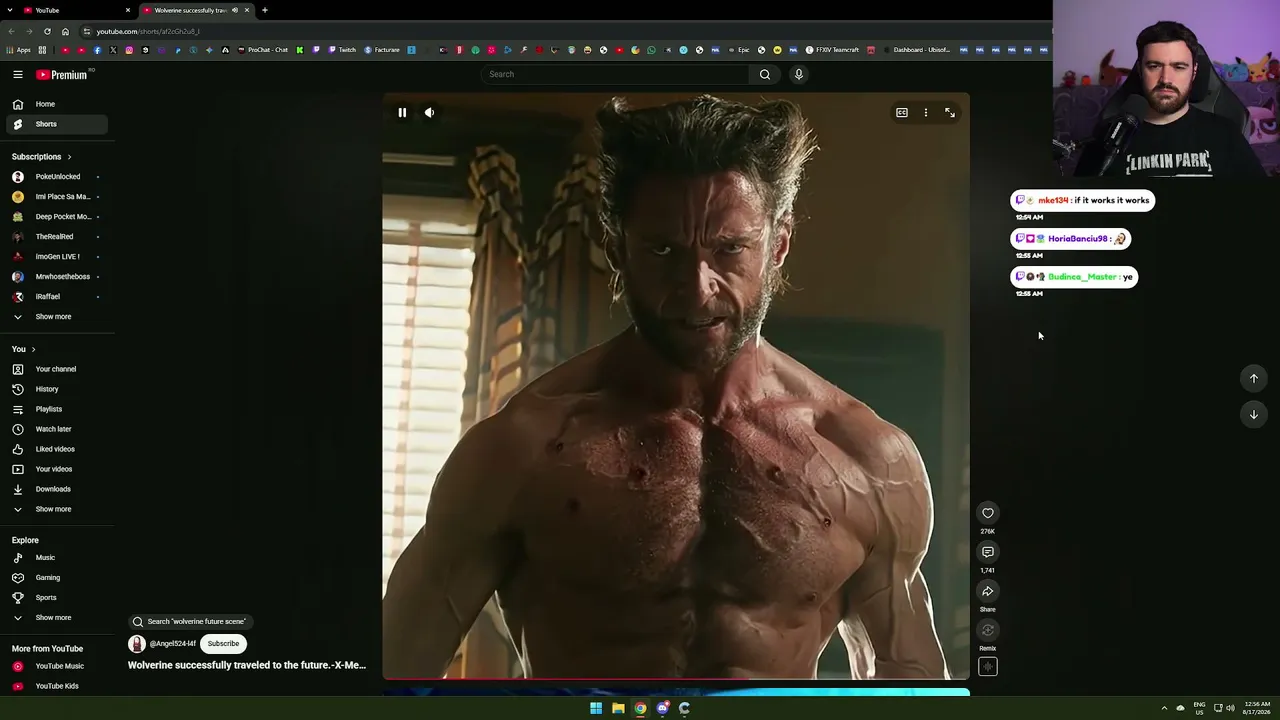Viewport: 1280px width, 720px height.
Task: Reload the page
Action: pos(47,31)
